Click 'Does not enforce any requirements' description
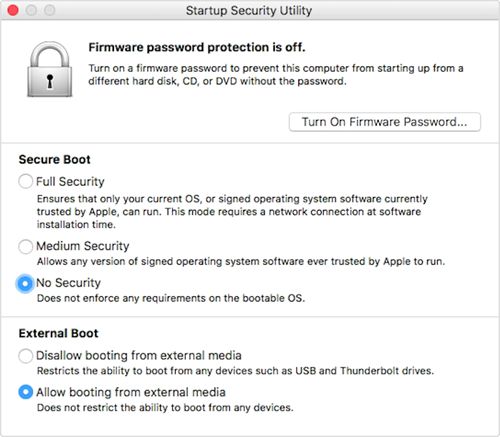This screenshot has height=437, width=500. [x=171, y=298]
